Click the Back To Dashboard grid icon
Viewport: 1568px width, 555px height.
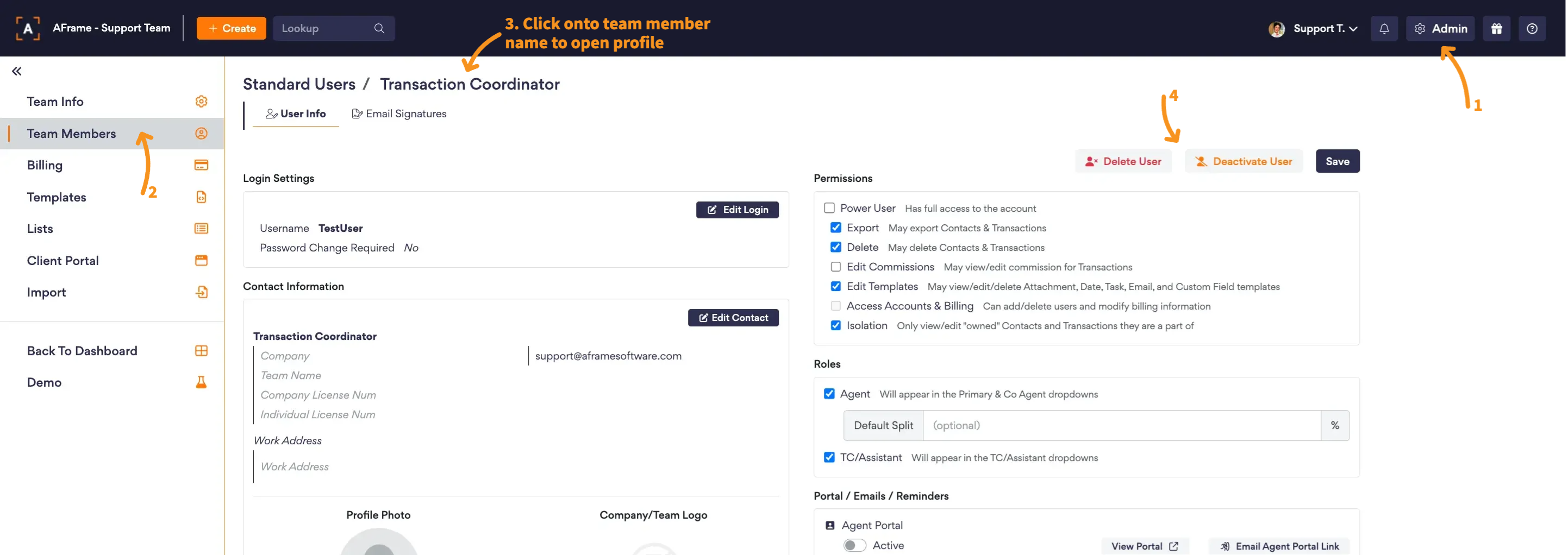201,351
